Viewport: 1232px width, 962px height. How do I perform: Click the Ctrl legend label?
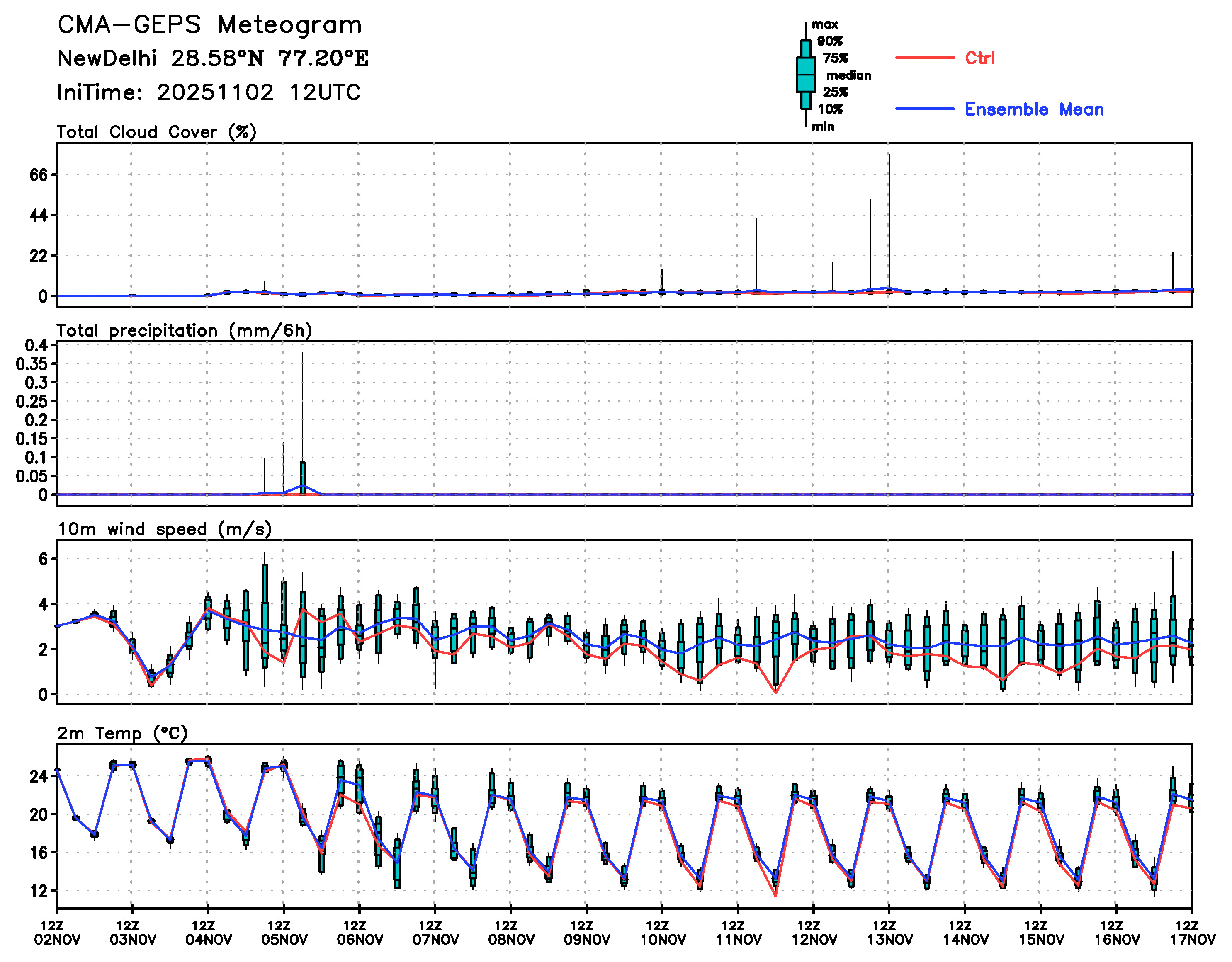coord(980,58)
